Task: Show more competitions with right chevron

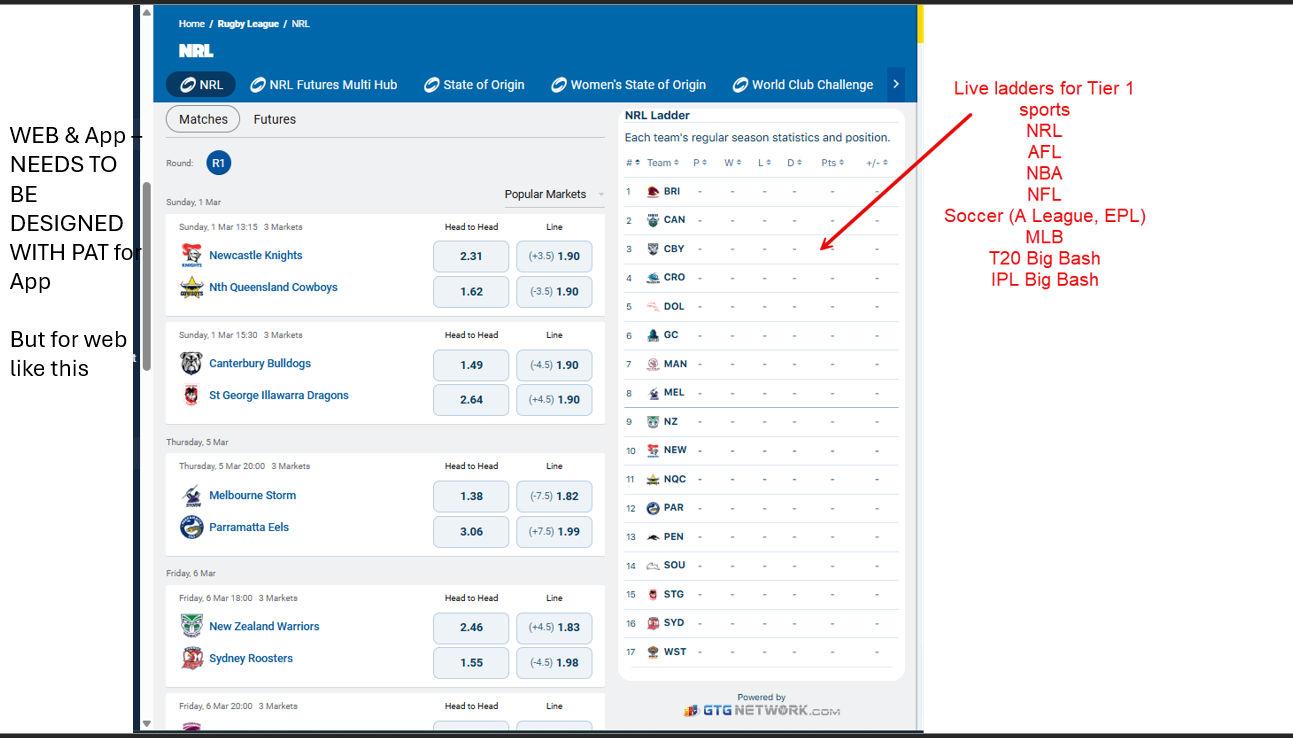Action: [896, 85]
